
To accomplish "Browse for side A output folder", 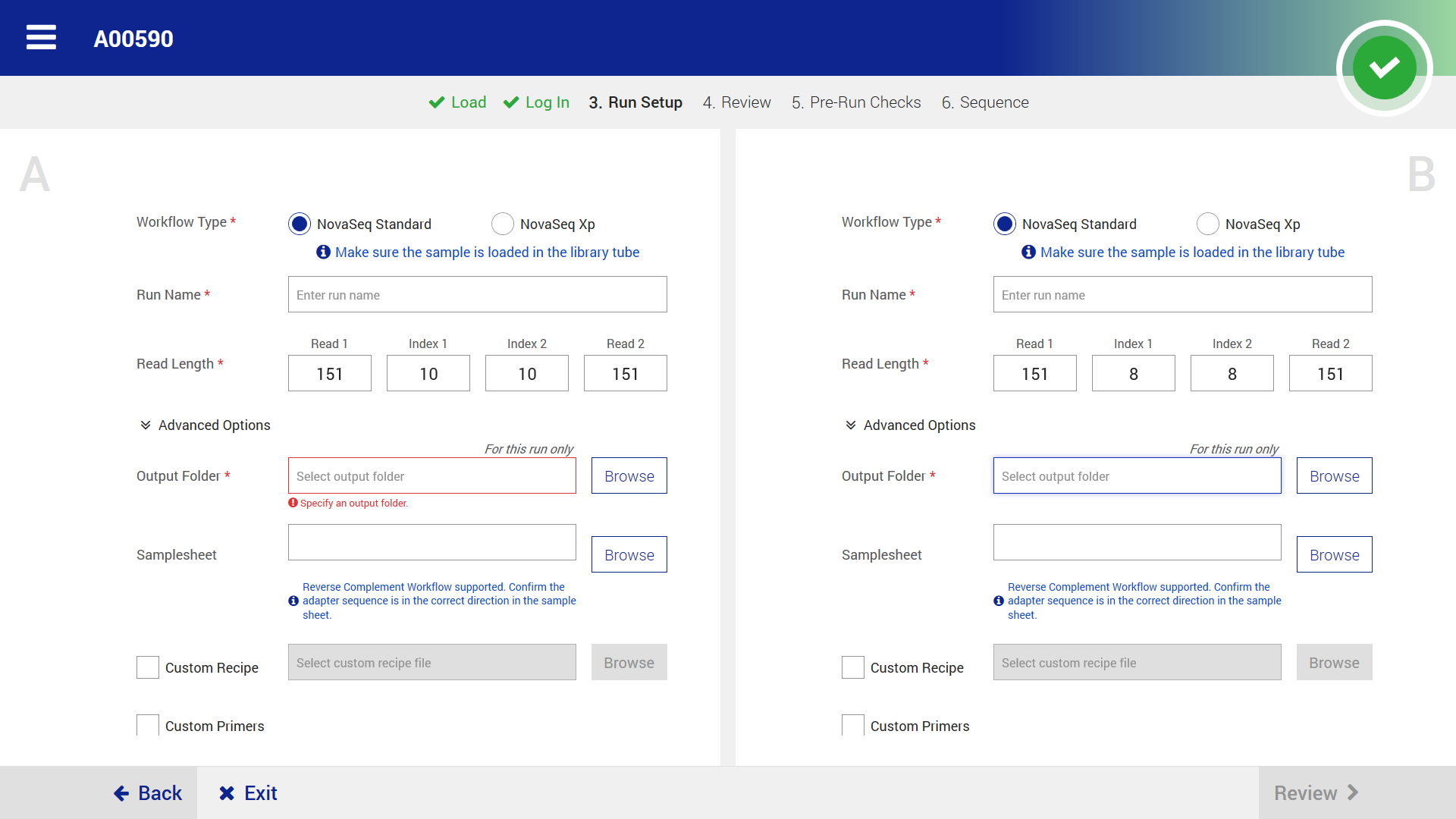I will coord(629,475).
